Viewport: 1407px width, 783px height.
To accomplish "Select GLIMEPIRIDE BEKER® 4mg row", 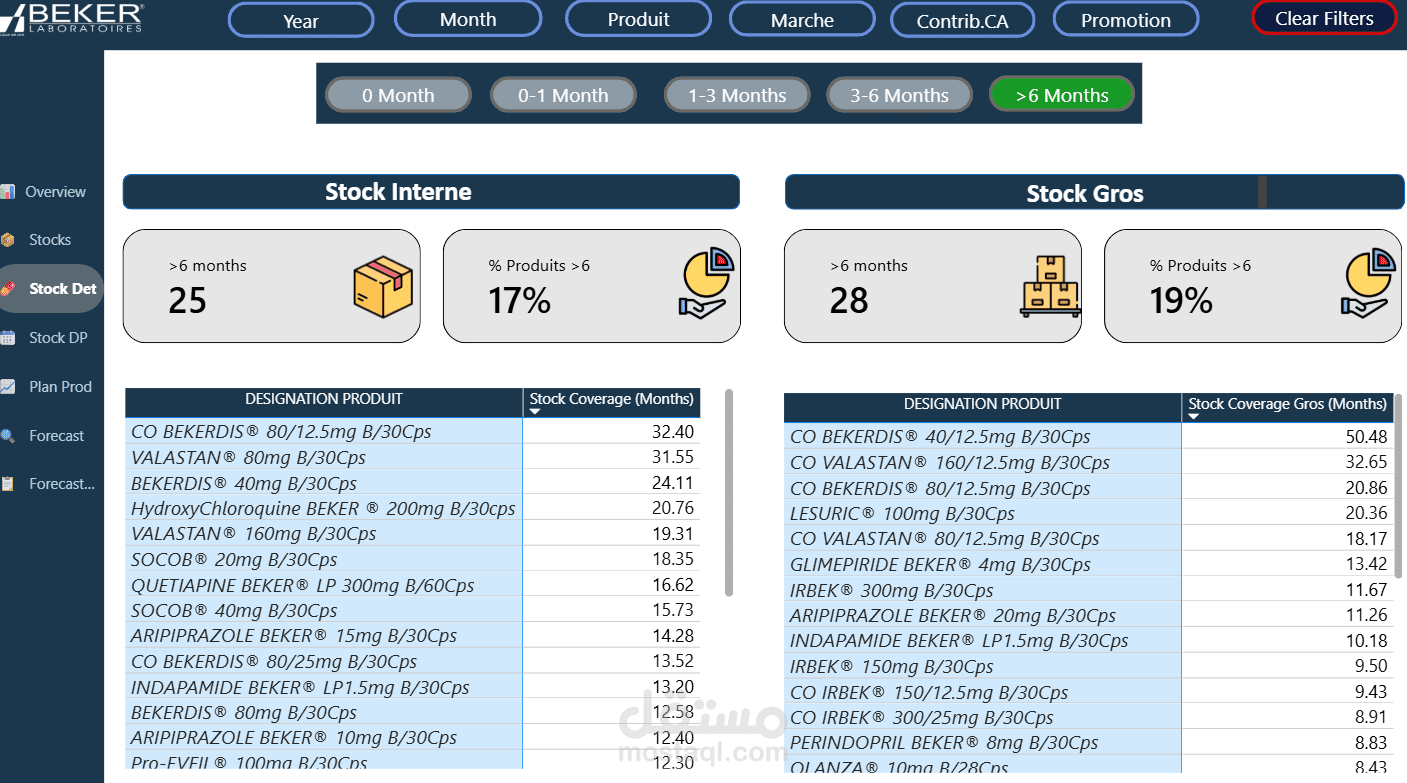I will point(1089,565).
